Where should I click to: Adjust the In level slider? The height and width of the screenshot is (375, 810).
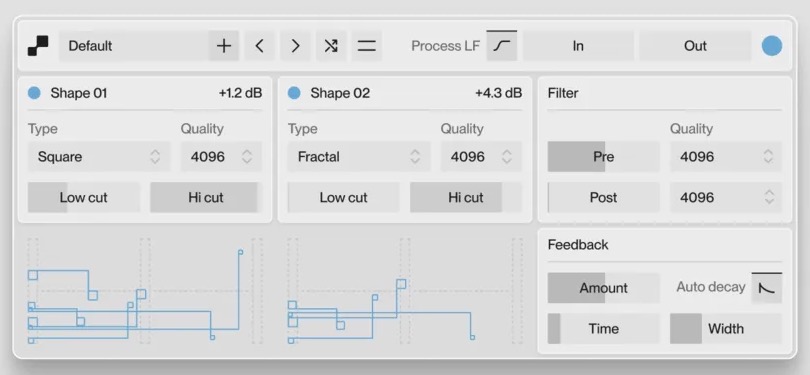tap(578, 46)
